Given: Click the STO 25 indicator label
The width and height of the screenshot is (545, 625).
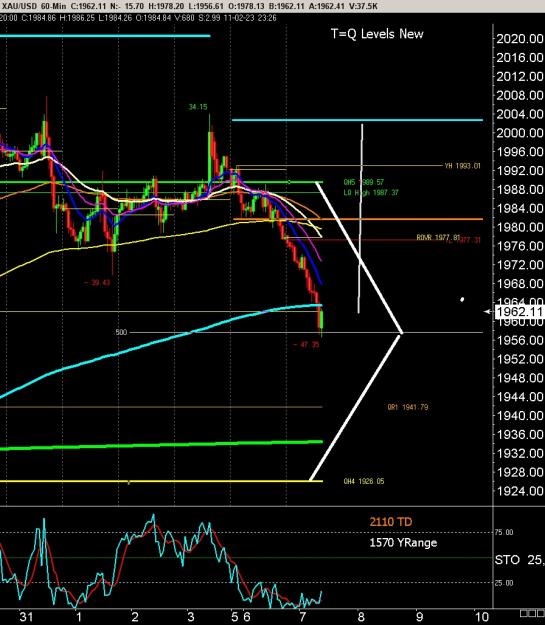Looking at the screenshot, I should pyautogui.click(x=519, y=560).
